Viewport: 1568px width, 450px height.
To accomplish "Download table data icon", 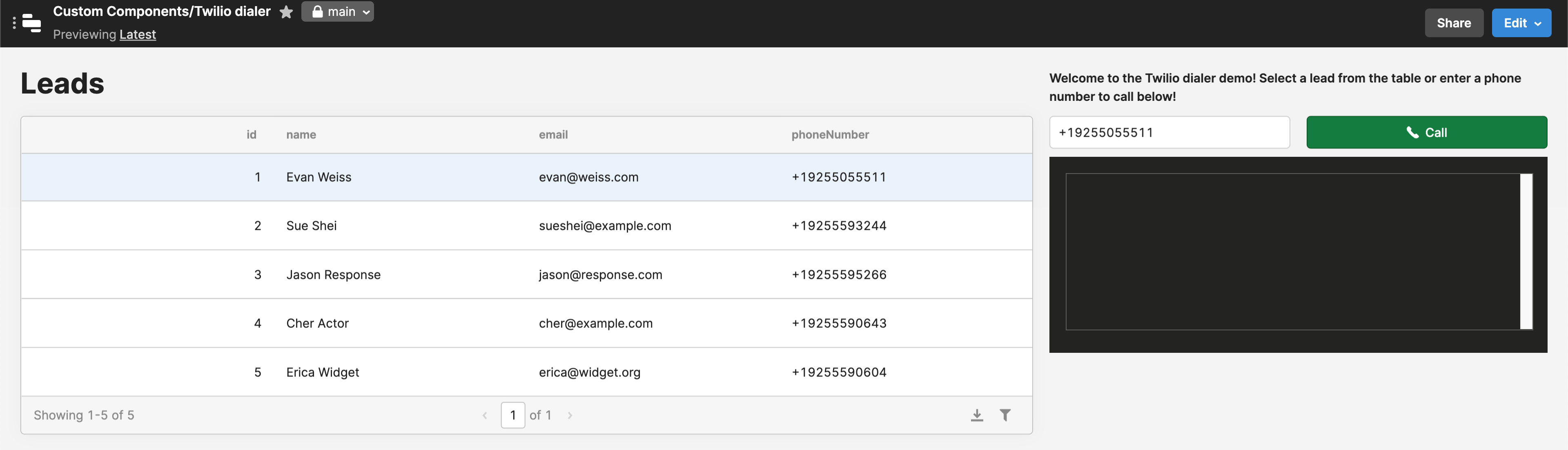I will 977,415.
